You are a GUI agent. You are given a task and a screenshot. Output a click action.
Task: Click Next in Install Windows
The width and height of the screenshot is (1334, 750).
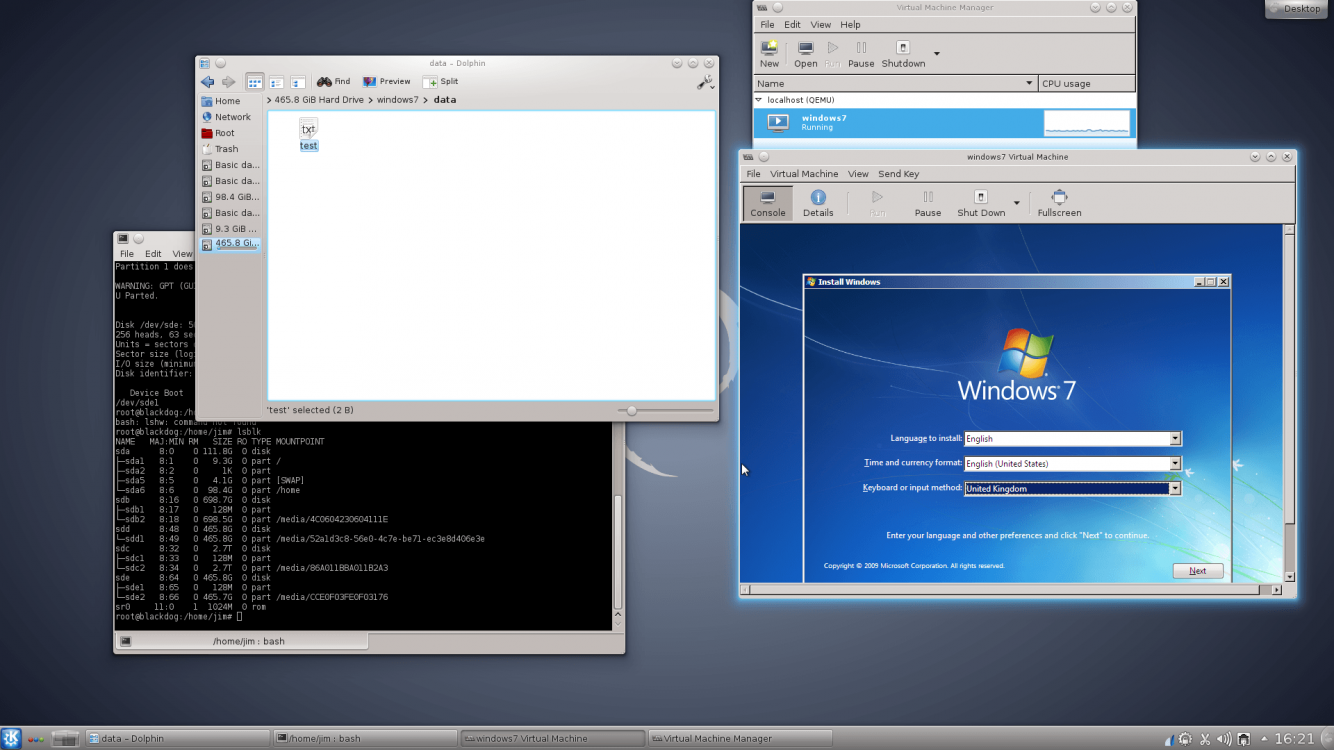1198,571
